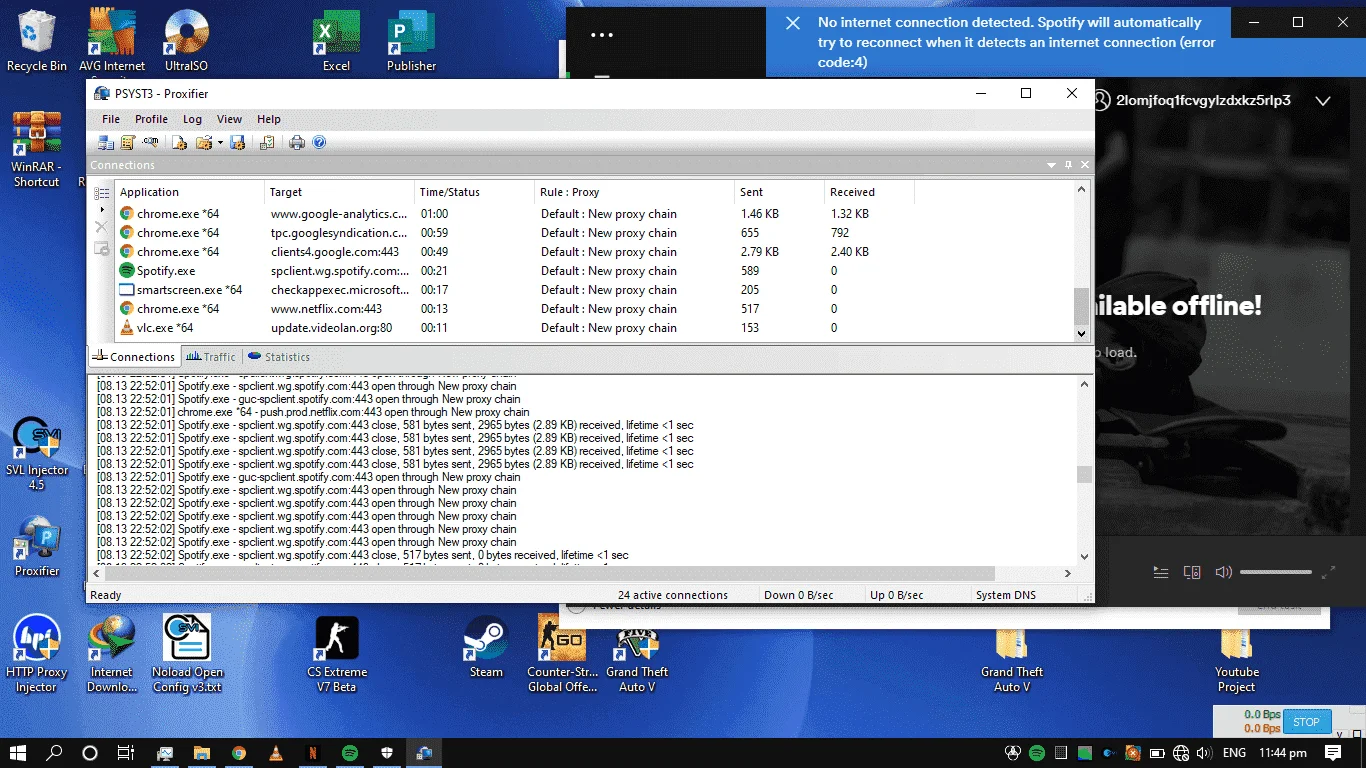Click the blue Help icon in toolbar
The height and width of the screenshot is (768, 1366).
click(319, 143)
